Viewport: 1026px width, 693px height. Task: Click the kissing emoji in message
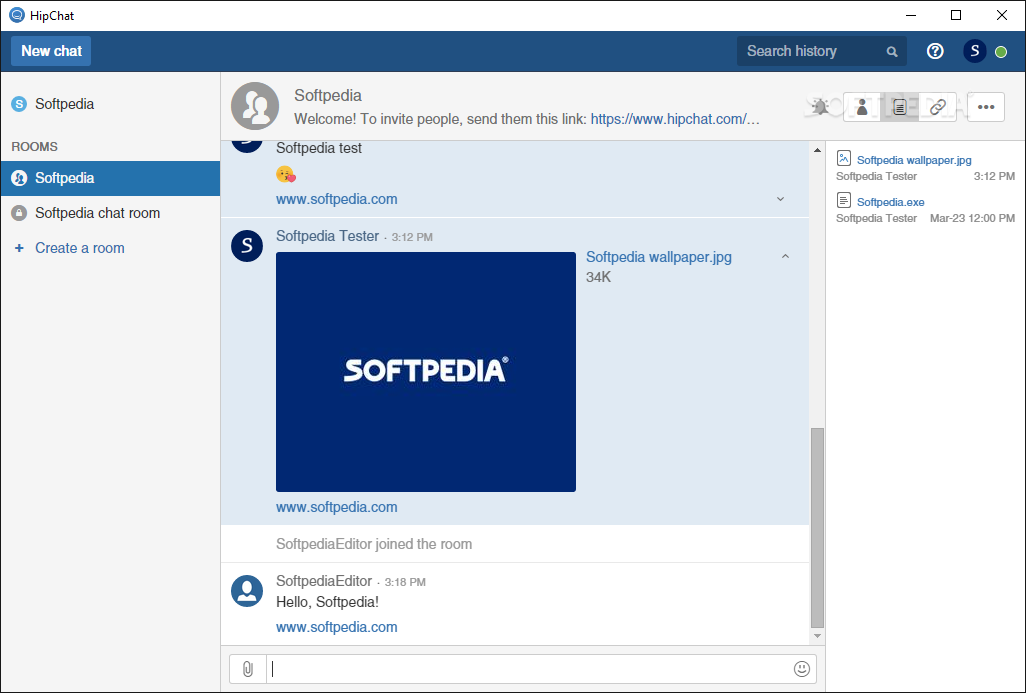286,174
